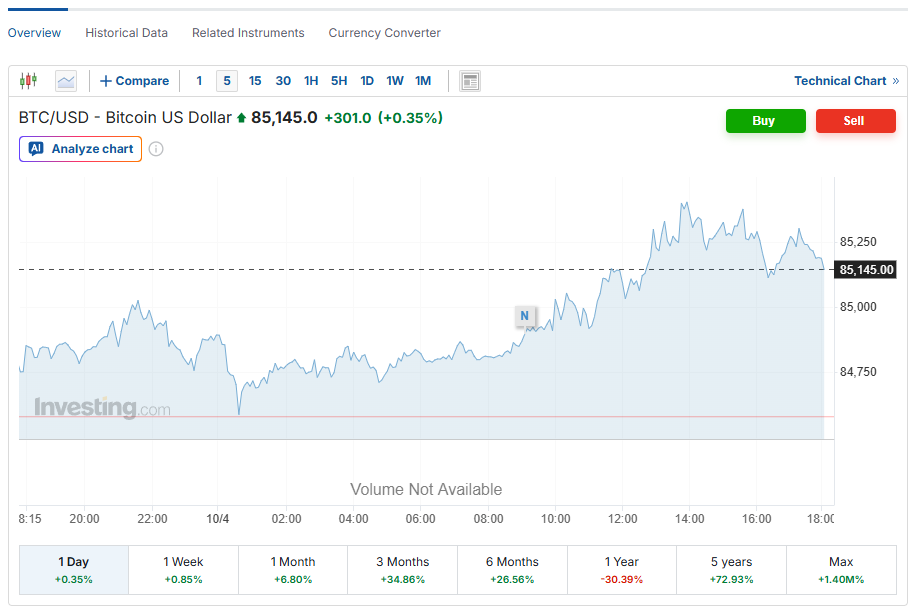Image resolution: width=913 pixels, height=610 pixels.
Task: Select the 3 Months range
Action: (x=402, y=570)
